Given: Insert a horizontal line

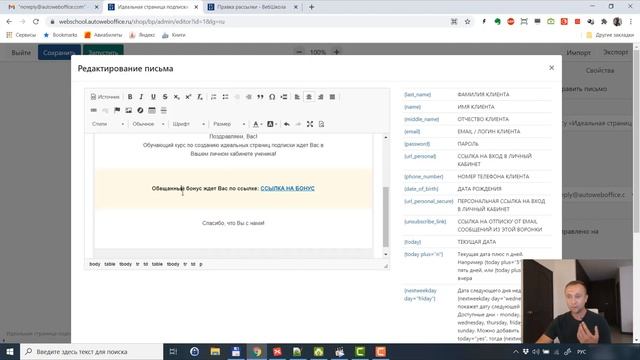Looking at the screenshot, I should tap(164, 110).
